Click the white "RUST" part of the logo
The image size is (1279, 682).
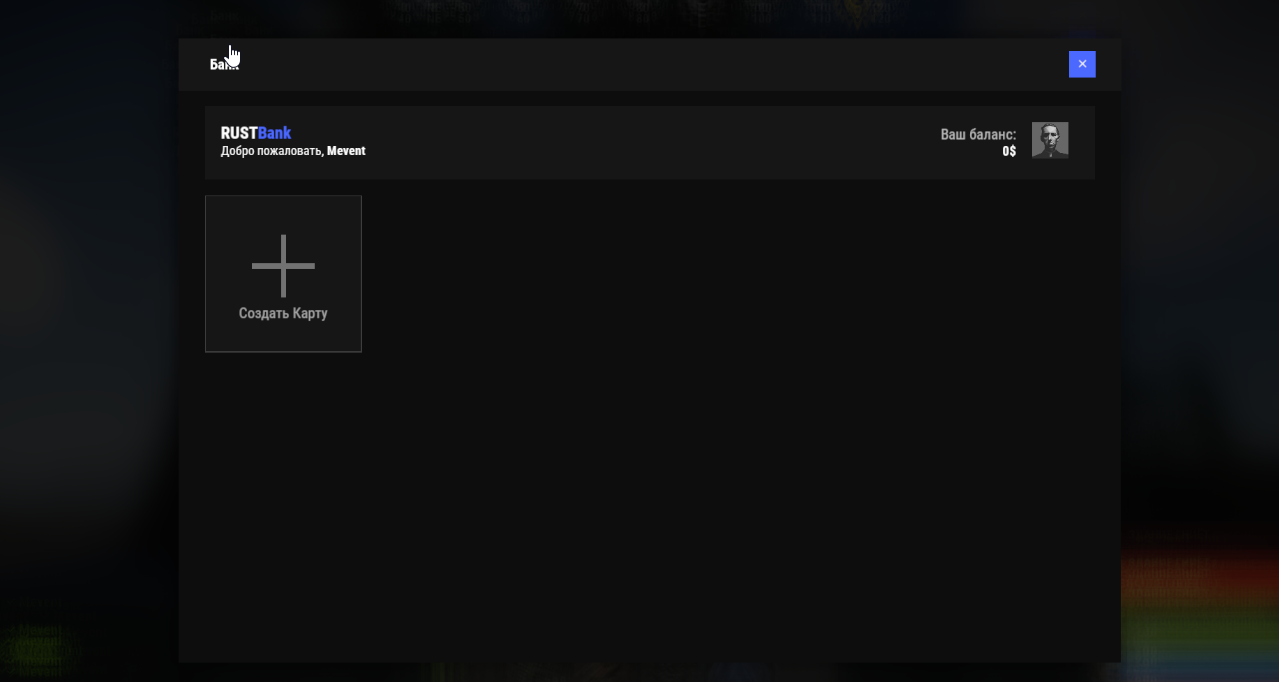pyautogui.click(x=239, y=133)
